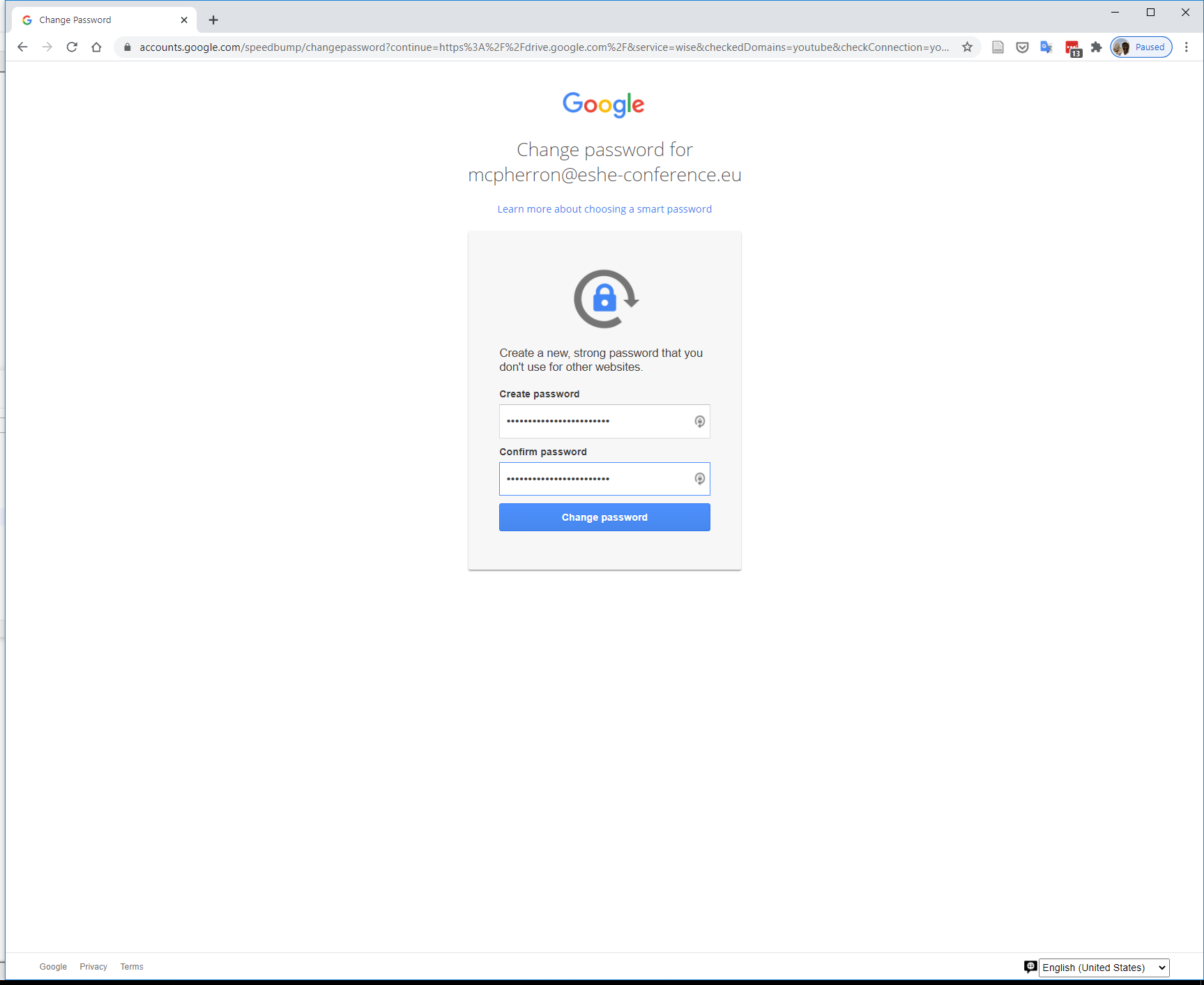The height and width of the screenshot is (985, 1204).
Task: Close the Change Password tab
Action: [184, 20]
